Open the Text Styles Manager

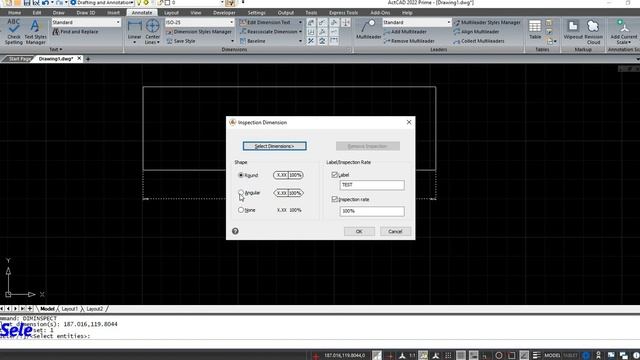35,31
